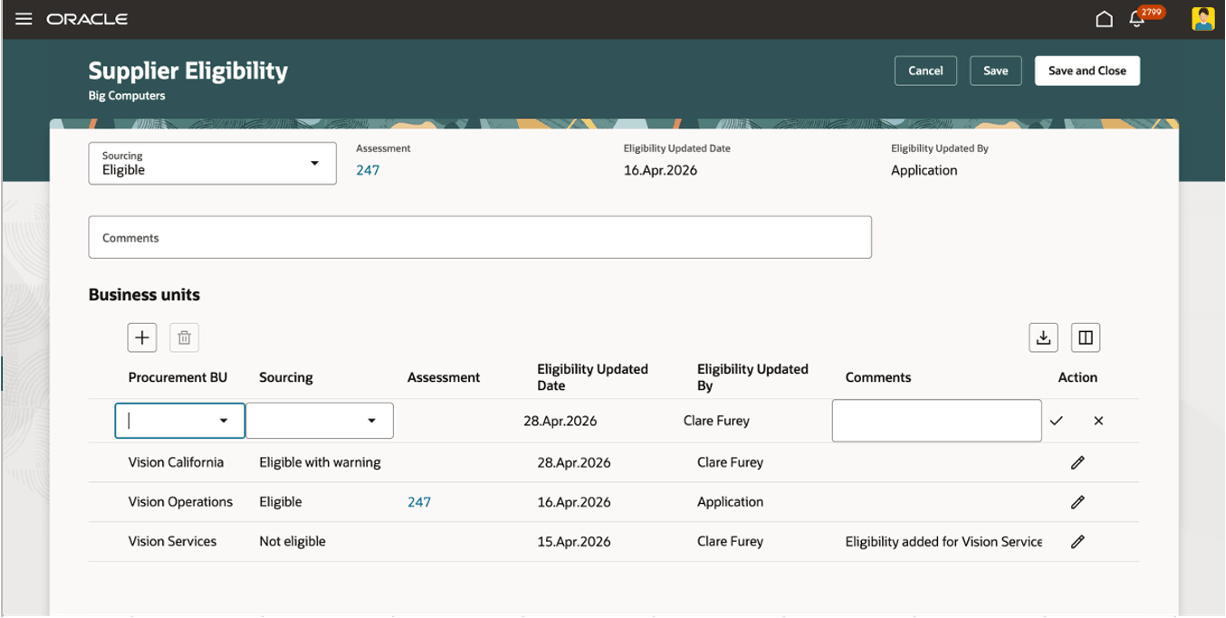Click the delete trash icon
1226x618 pixels.
click(184, 338)
